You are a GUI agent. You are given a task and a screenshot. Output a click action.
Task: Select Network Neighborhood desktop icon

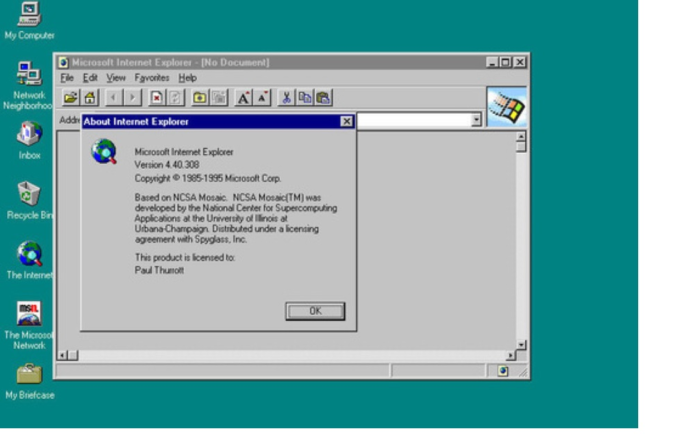click(x=28, y=85)
